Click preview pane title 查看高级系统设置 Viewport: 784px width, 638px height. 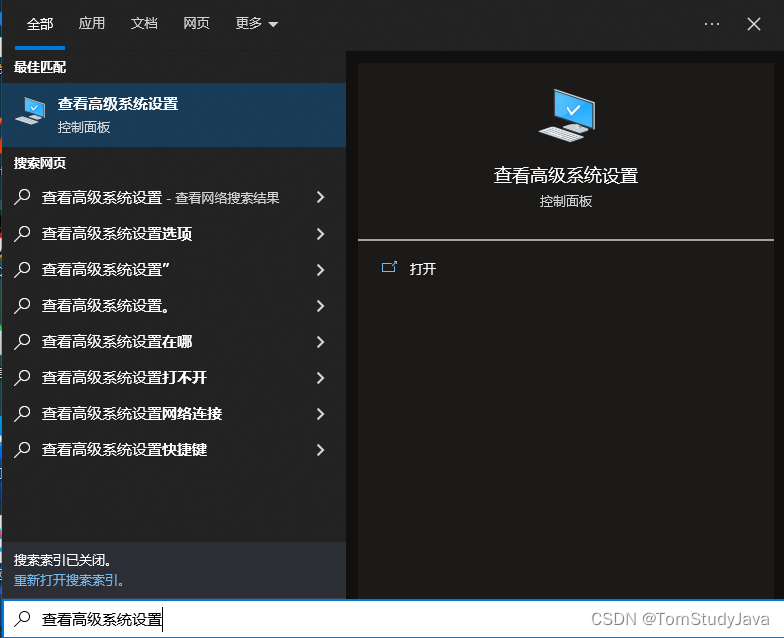[566, 176]
